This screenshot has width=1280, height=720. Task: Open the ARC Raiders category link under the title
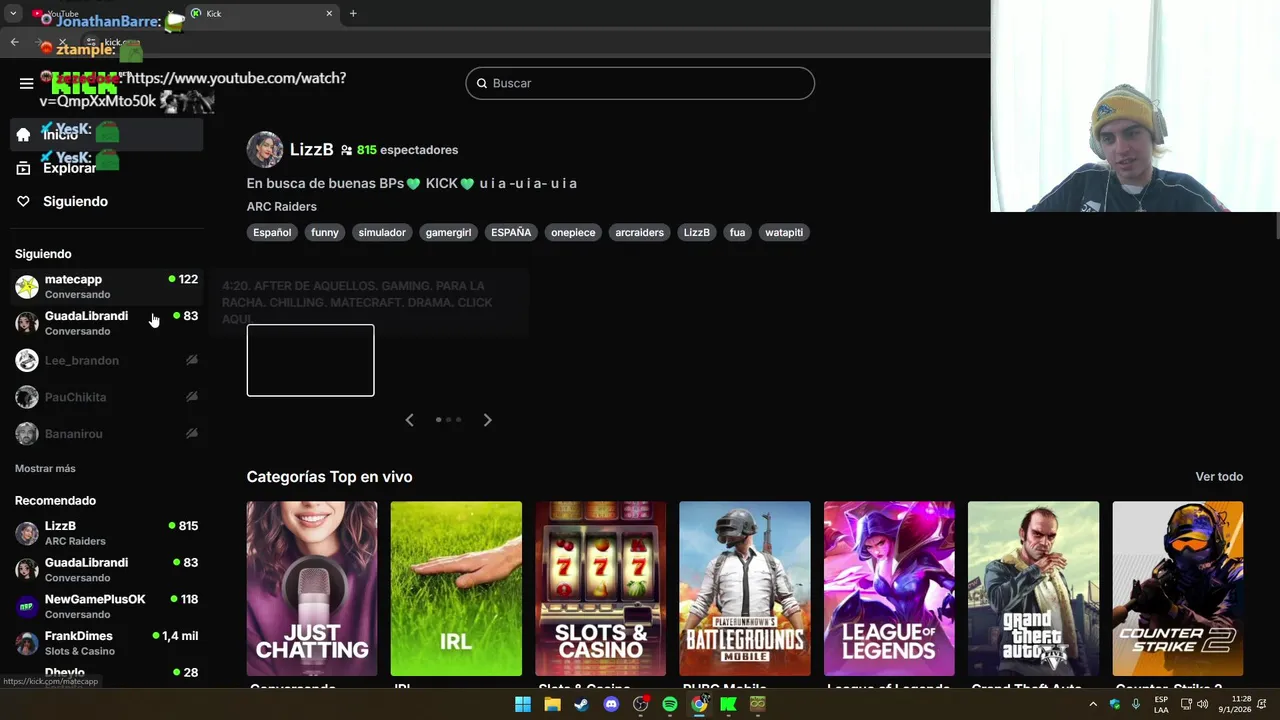pos(281,206)
